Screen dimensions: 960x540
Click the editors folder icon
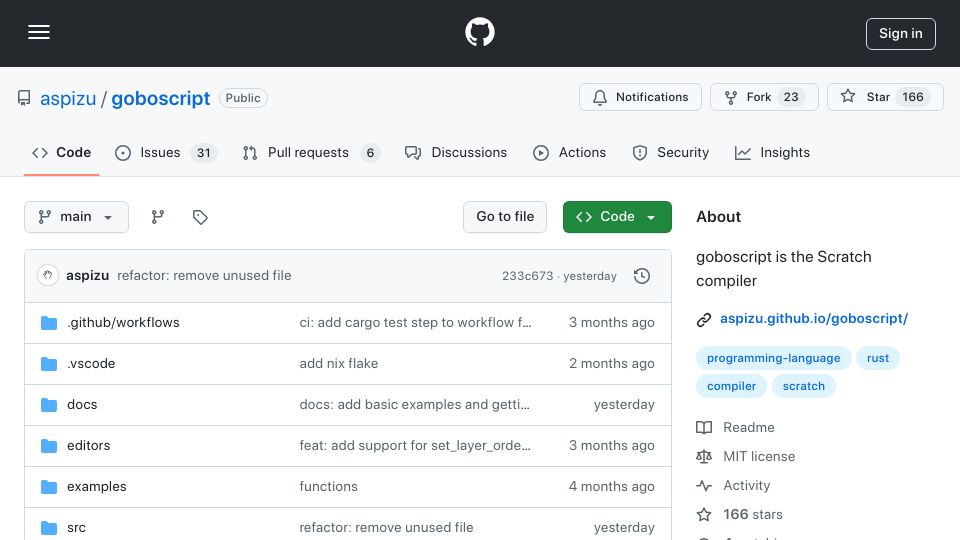click(49, 446)
